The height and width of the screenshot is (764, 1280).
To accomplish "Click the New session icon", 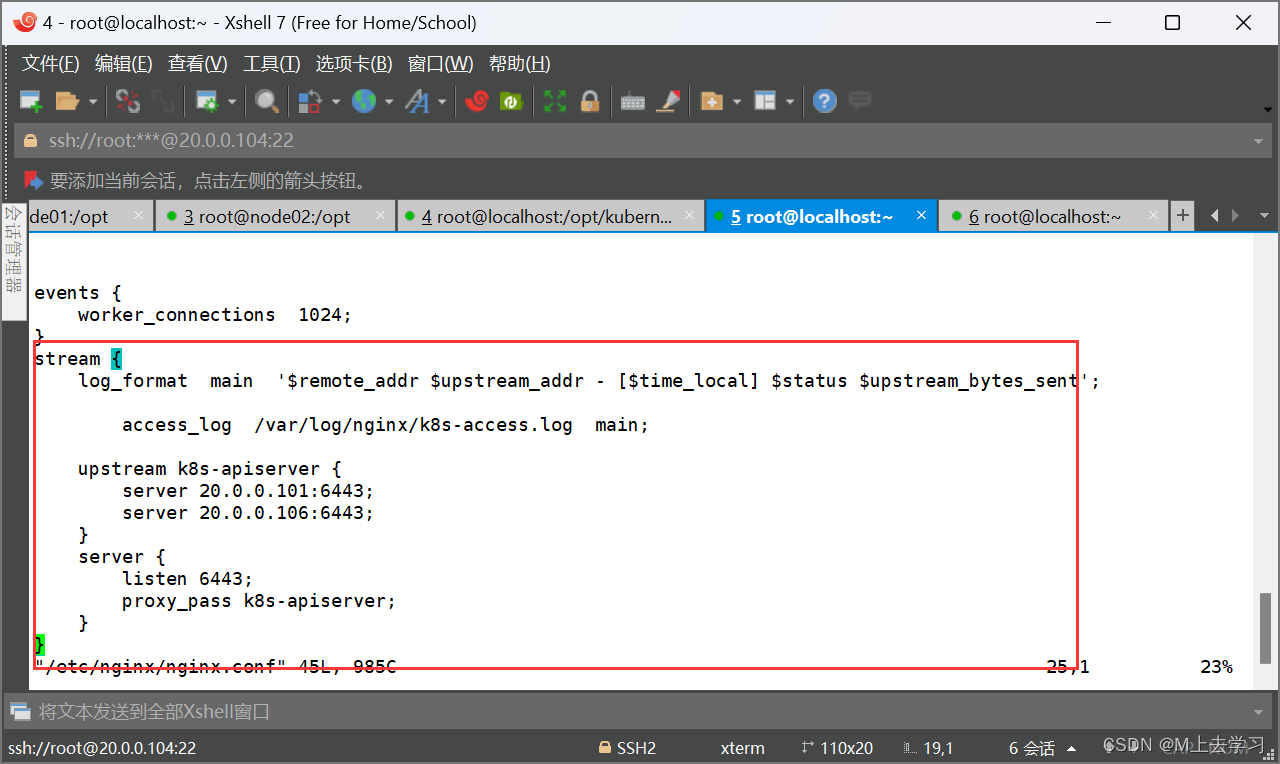I will point(32,101).
